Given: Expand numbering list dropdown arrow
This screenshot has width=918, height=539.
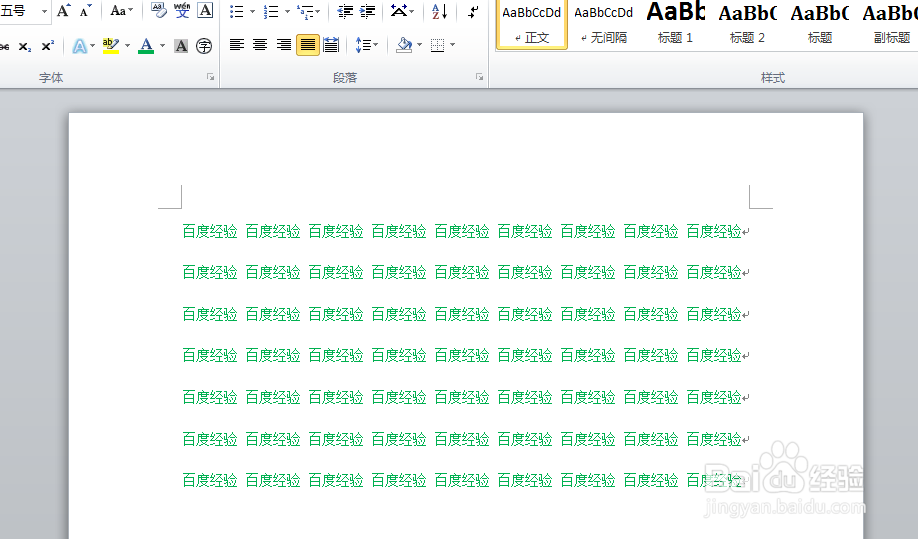Looking at the screenshot, I should pyautogui.click(x=287, y=12).
